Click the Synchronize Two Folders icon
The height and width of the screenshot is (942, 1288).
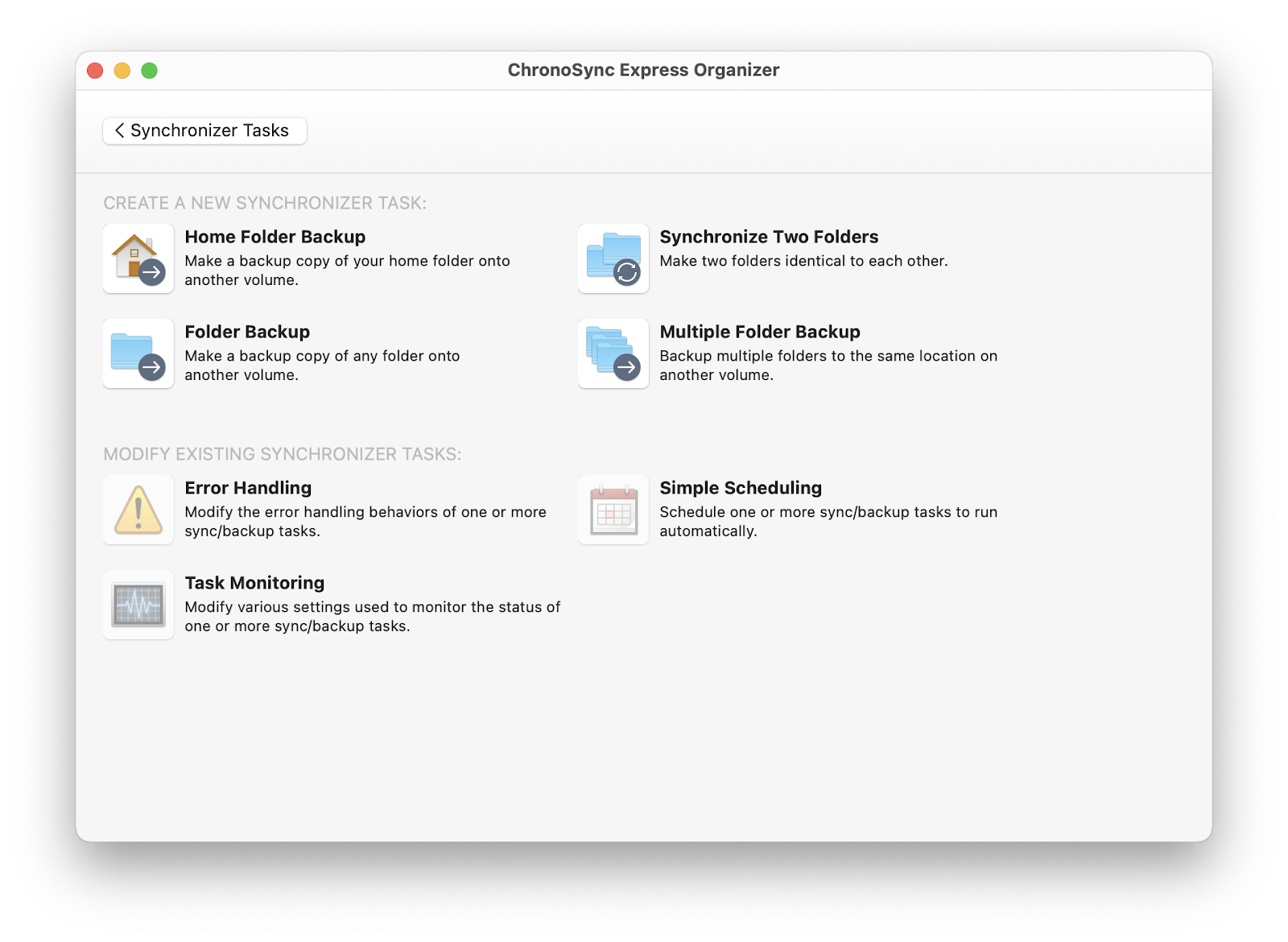[x=613, y=258]
